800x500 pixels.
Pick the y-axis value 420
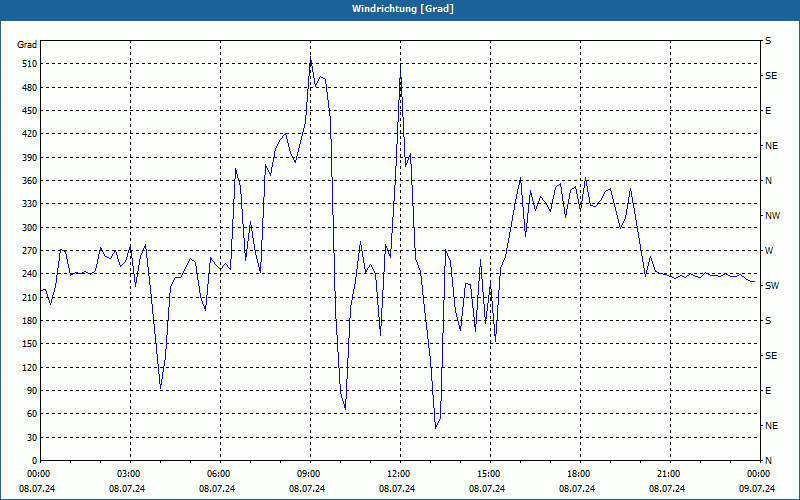click(30, 134)
